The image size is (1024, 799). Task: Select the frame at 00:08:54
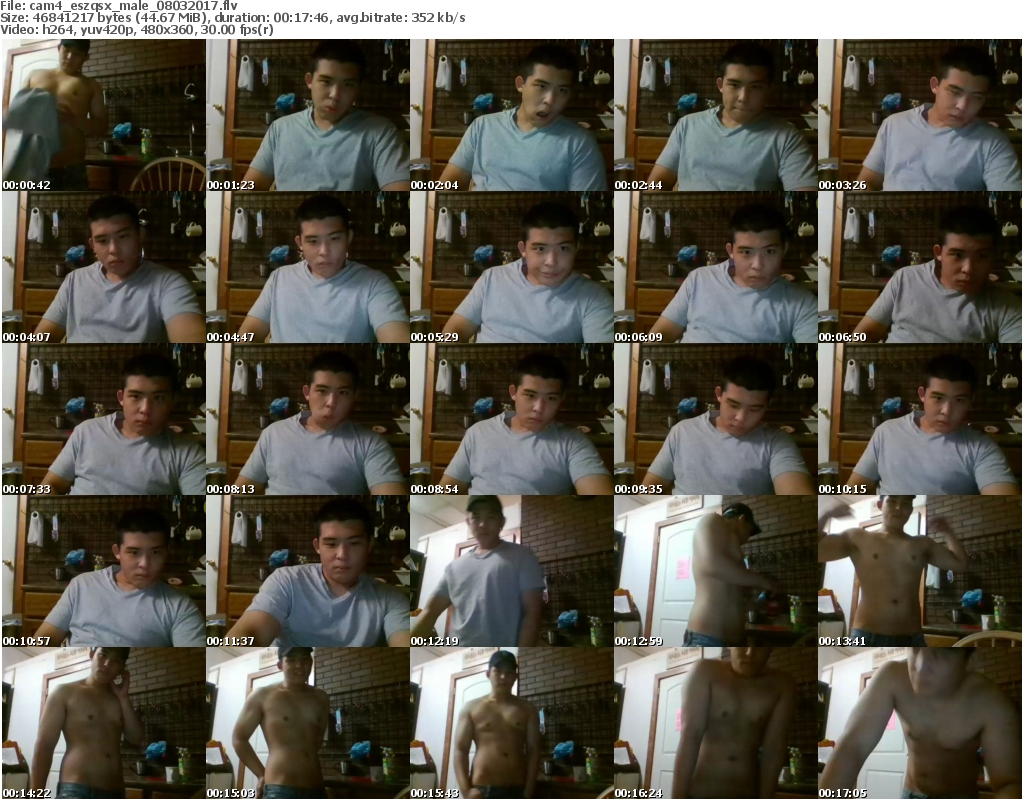511,419
